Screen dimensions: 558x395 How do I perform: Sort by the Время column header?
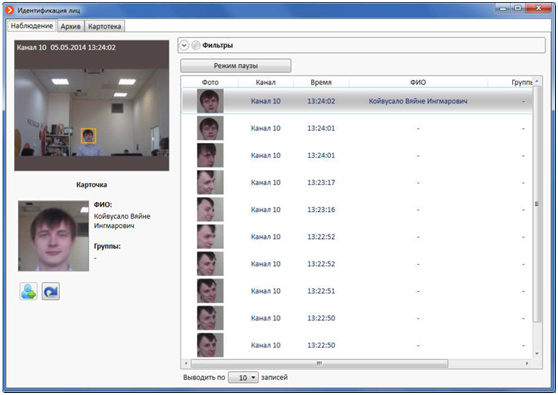[321, 82]
